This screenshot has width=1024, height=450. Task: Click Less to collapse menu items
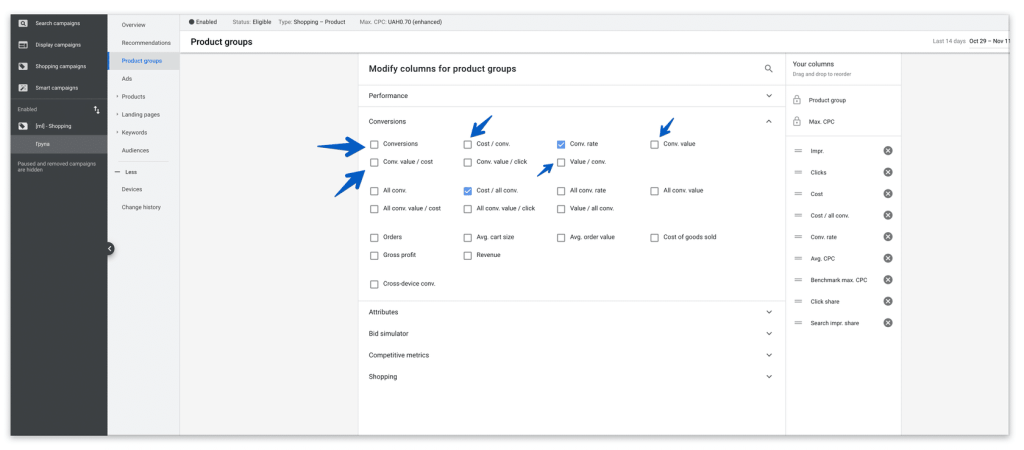[131, 172]
